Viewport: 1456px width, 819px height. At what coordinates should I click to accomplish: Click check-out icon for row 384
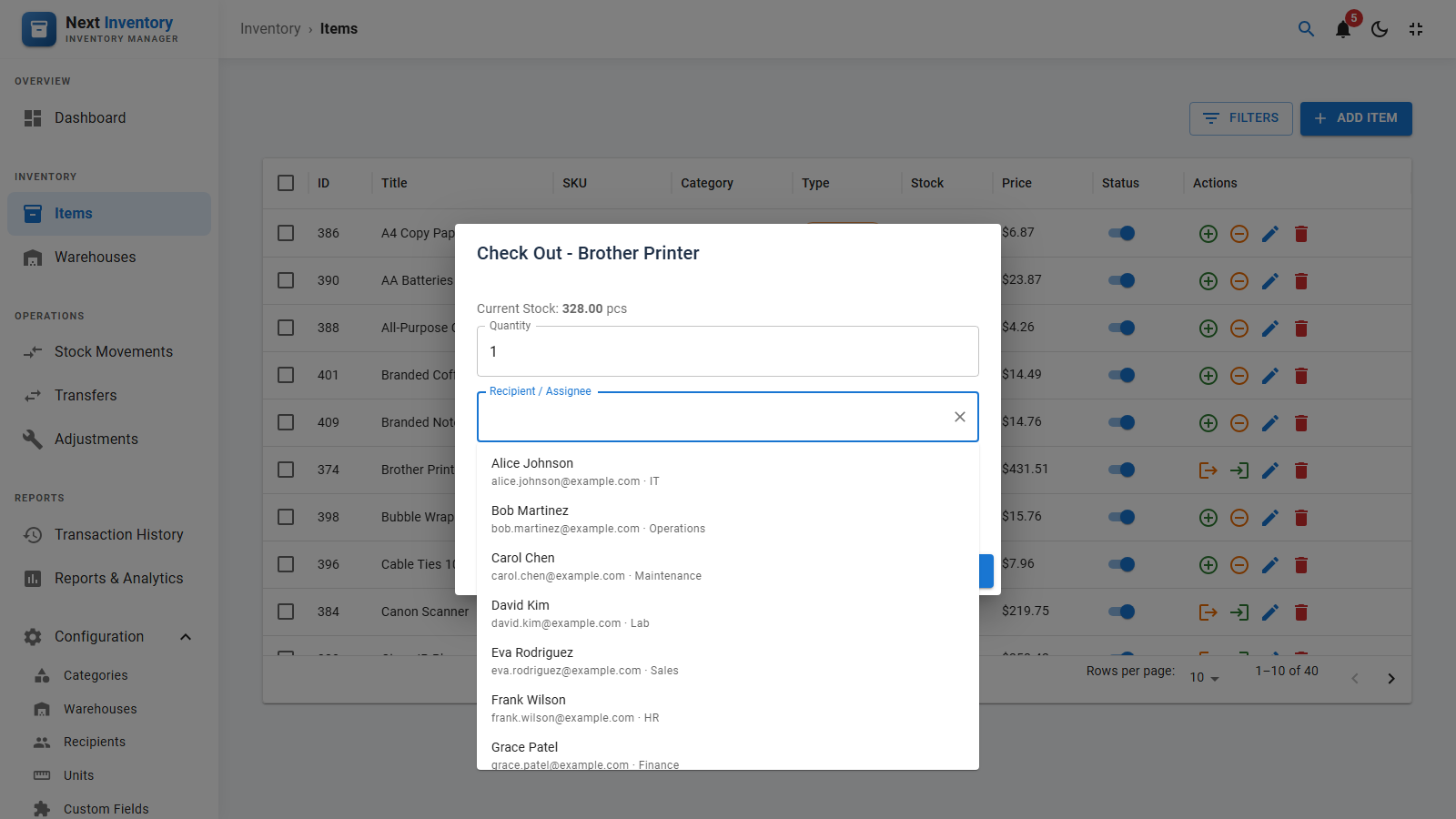click(1208, 612)
